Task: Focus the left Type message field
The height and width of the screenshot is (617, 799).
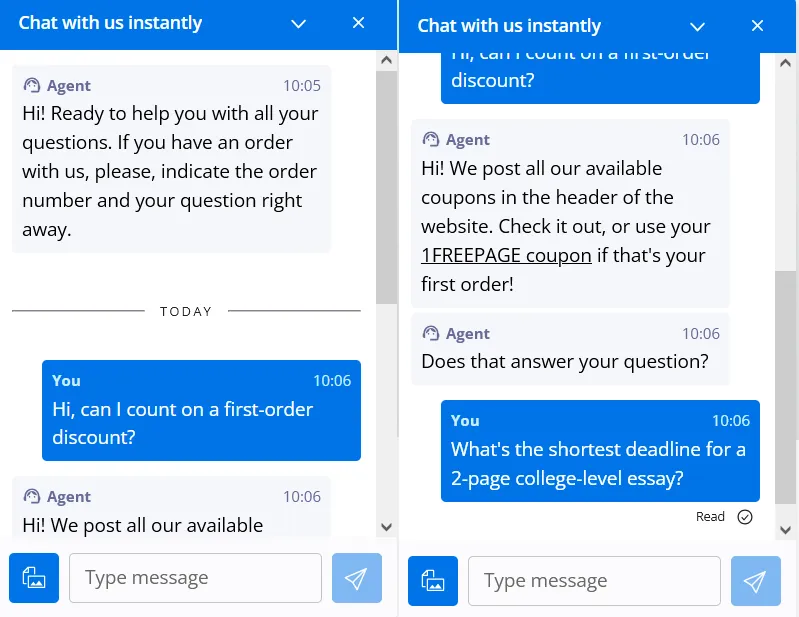Action: click(x=195, y=578)
